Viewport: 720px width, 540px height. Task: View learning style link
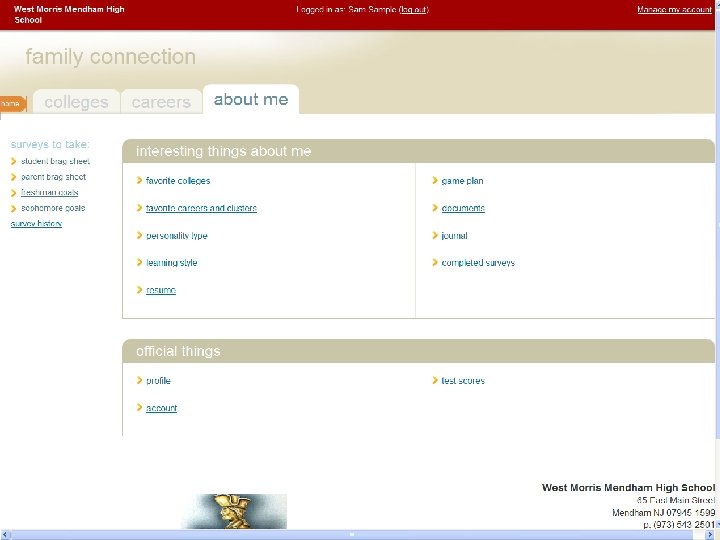(x=172, y=263)
